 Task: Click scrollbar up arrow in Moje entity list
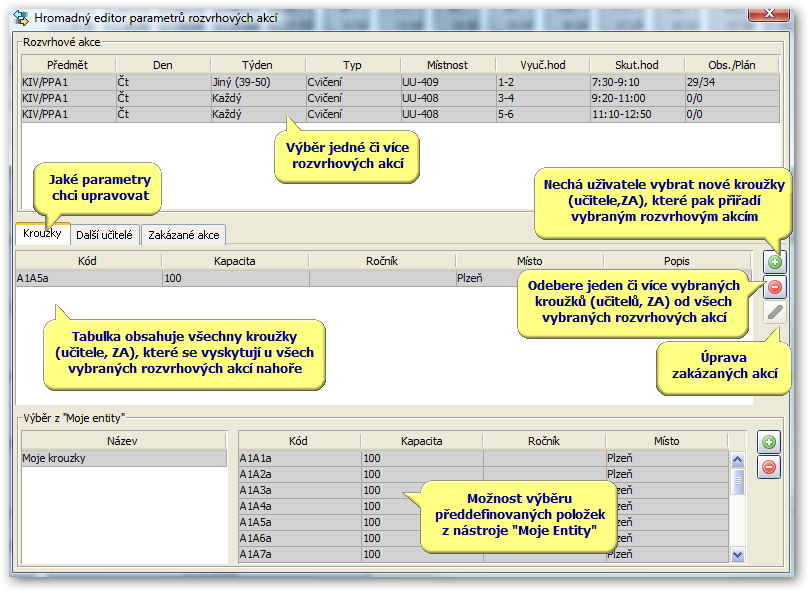click(x=737, y=459)
